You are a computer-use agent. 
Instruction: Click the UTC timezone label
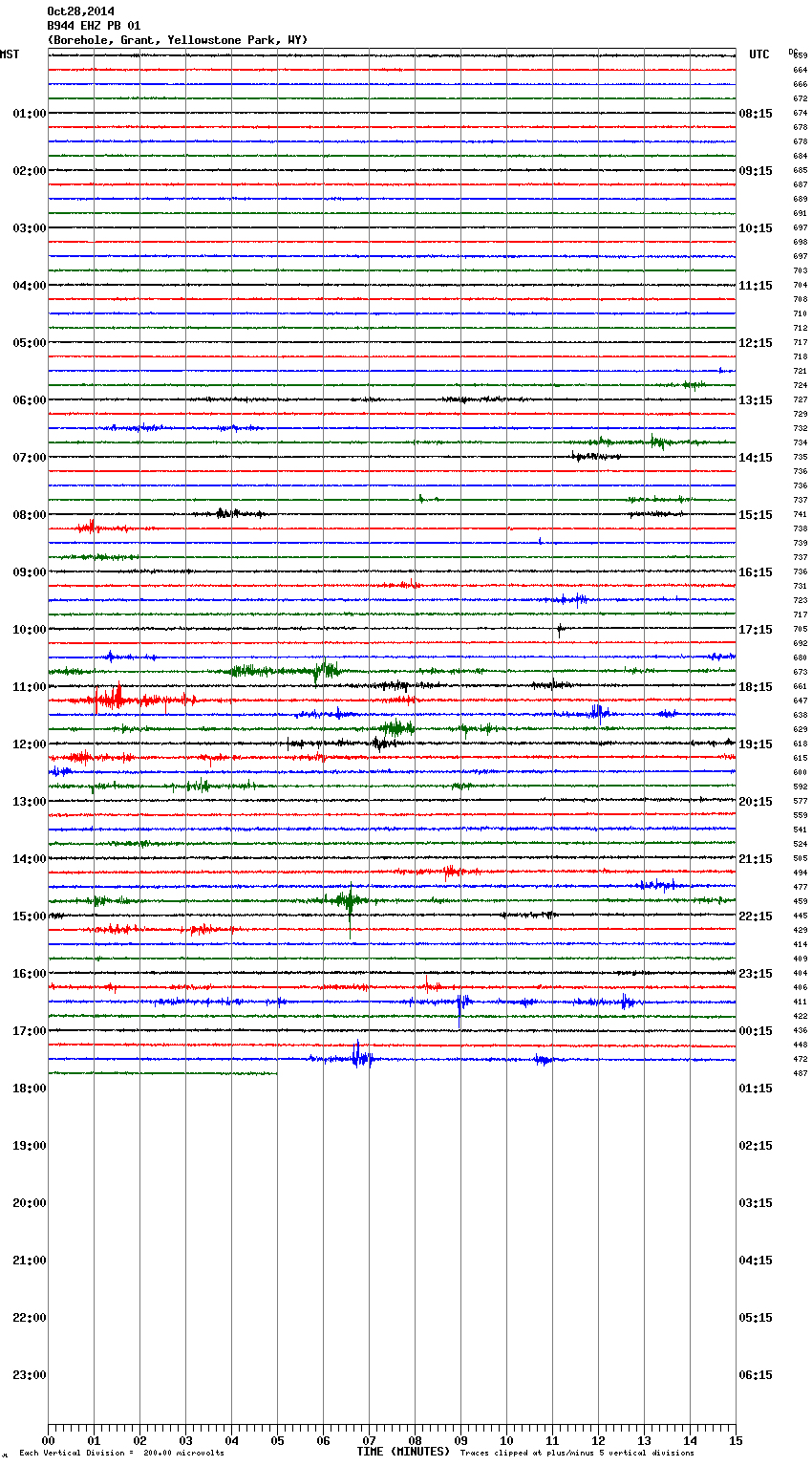[x=759, y=54]
